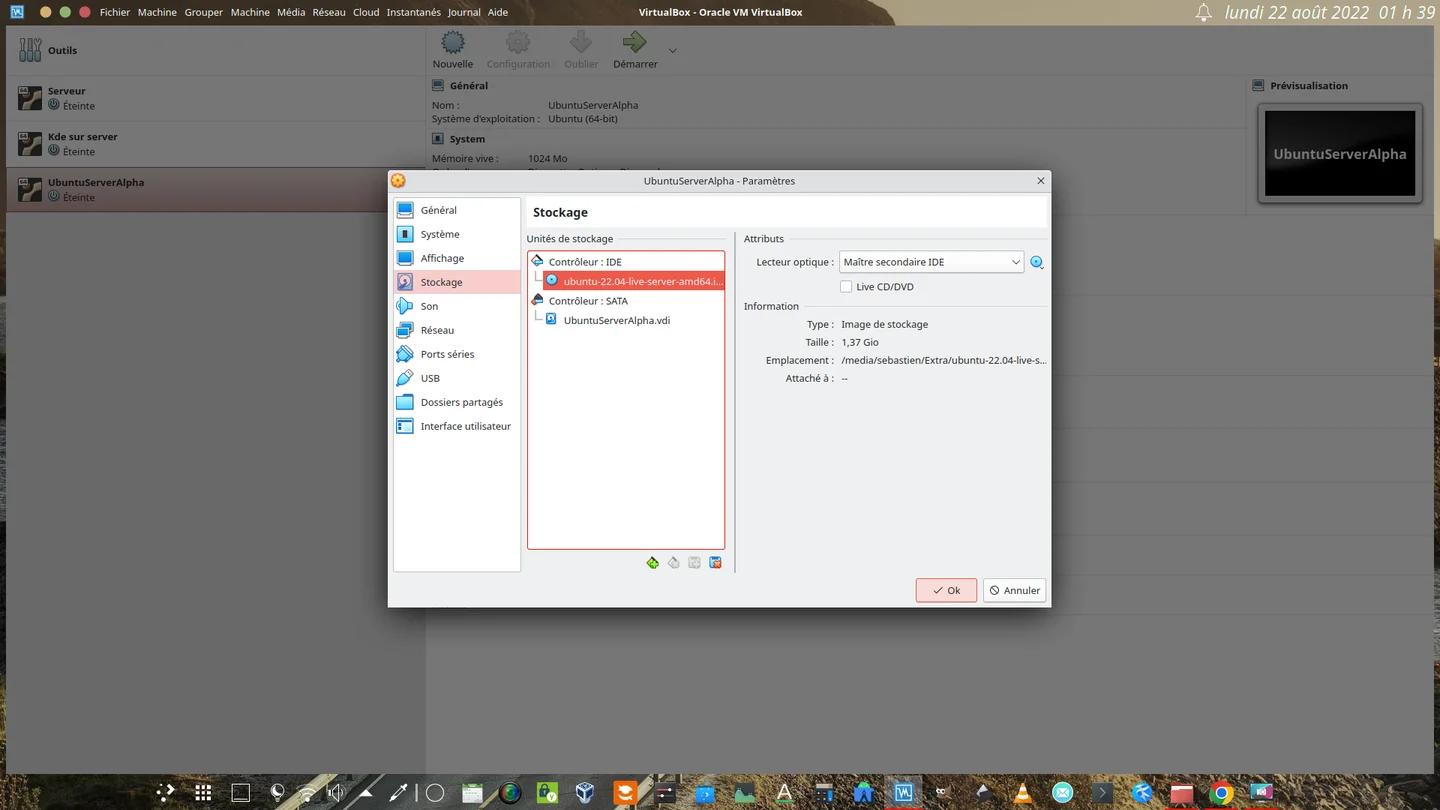Click the remove storage controller icon
The width and height of the screenshot is (1440, 810).
click(x=673, y=563)
